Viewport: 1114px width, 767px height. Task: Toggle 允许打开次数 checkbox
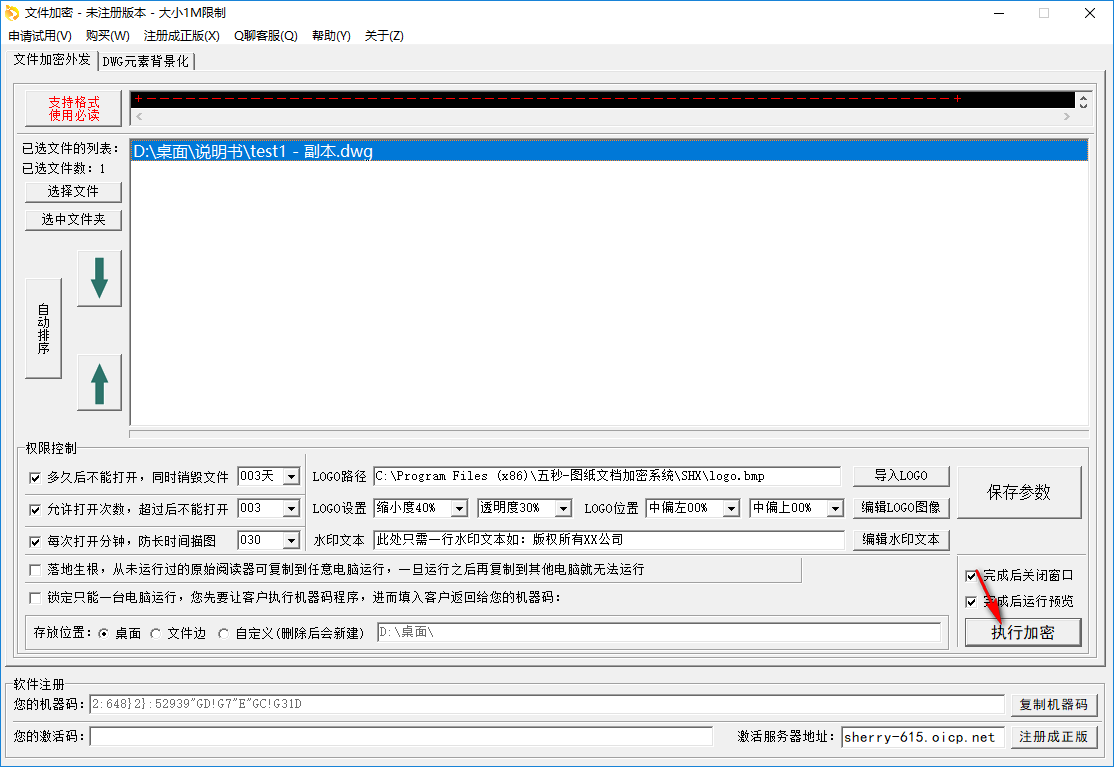(x=35, y=509)
